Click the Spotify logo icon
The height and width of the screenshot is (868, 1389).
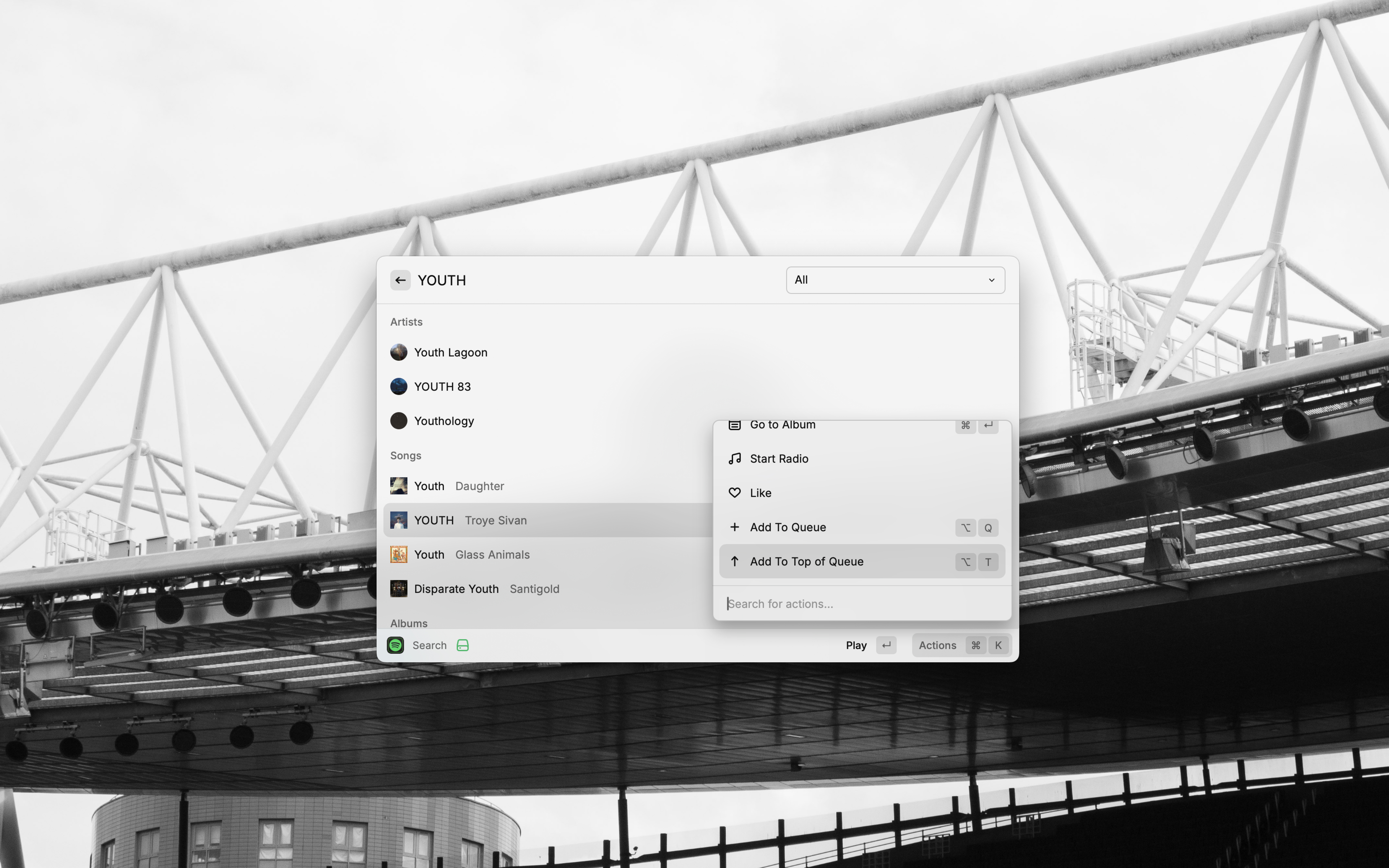396,645
